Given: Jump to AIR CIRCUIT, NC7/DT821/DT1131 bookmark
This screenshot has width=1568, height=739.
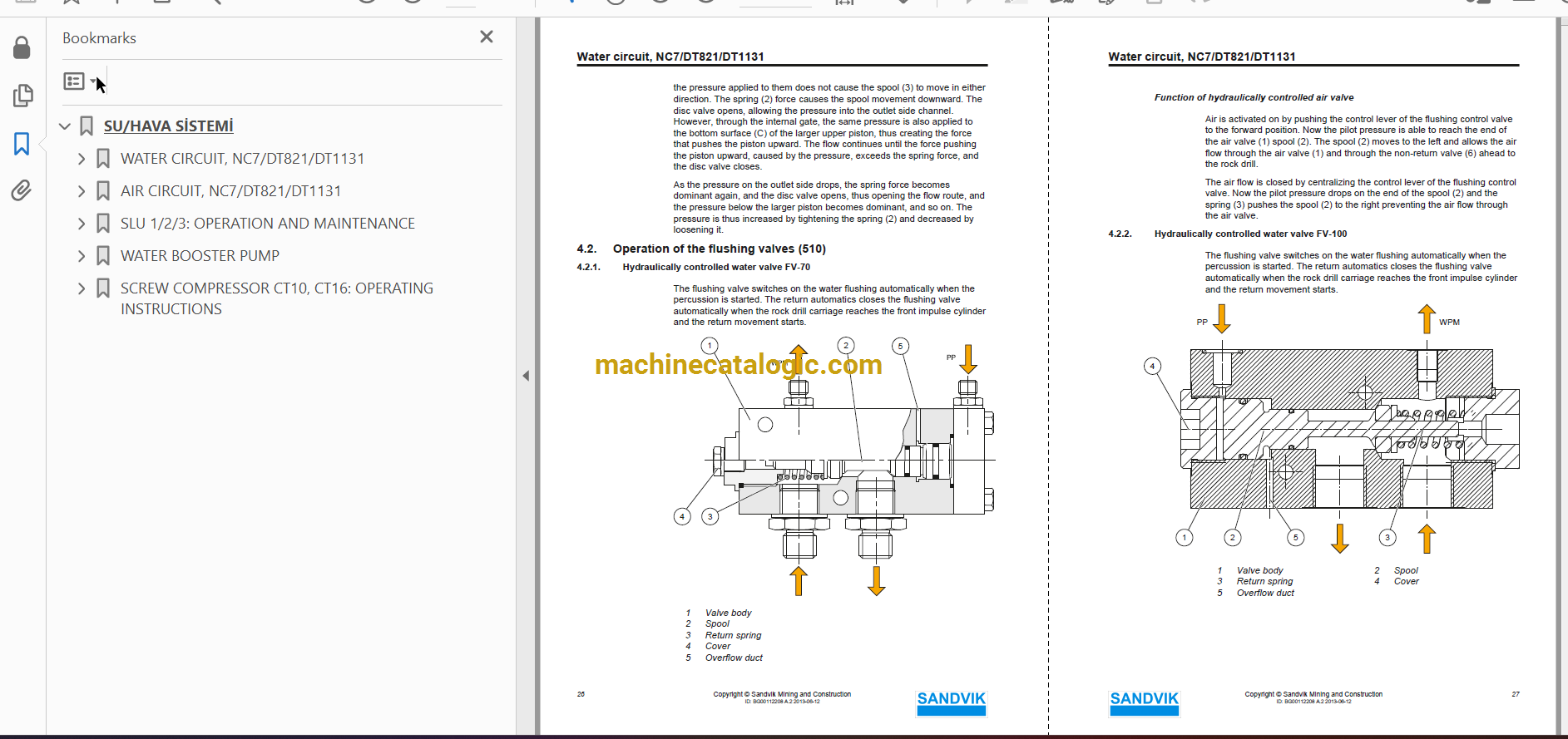Looking at the screenshot, I should (x=230, y=191).
